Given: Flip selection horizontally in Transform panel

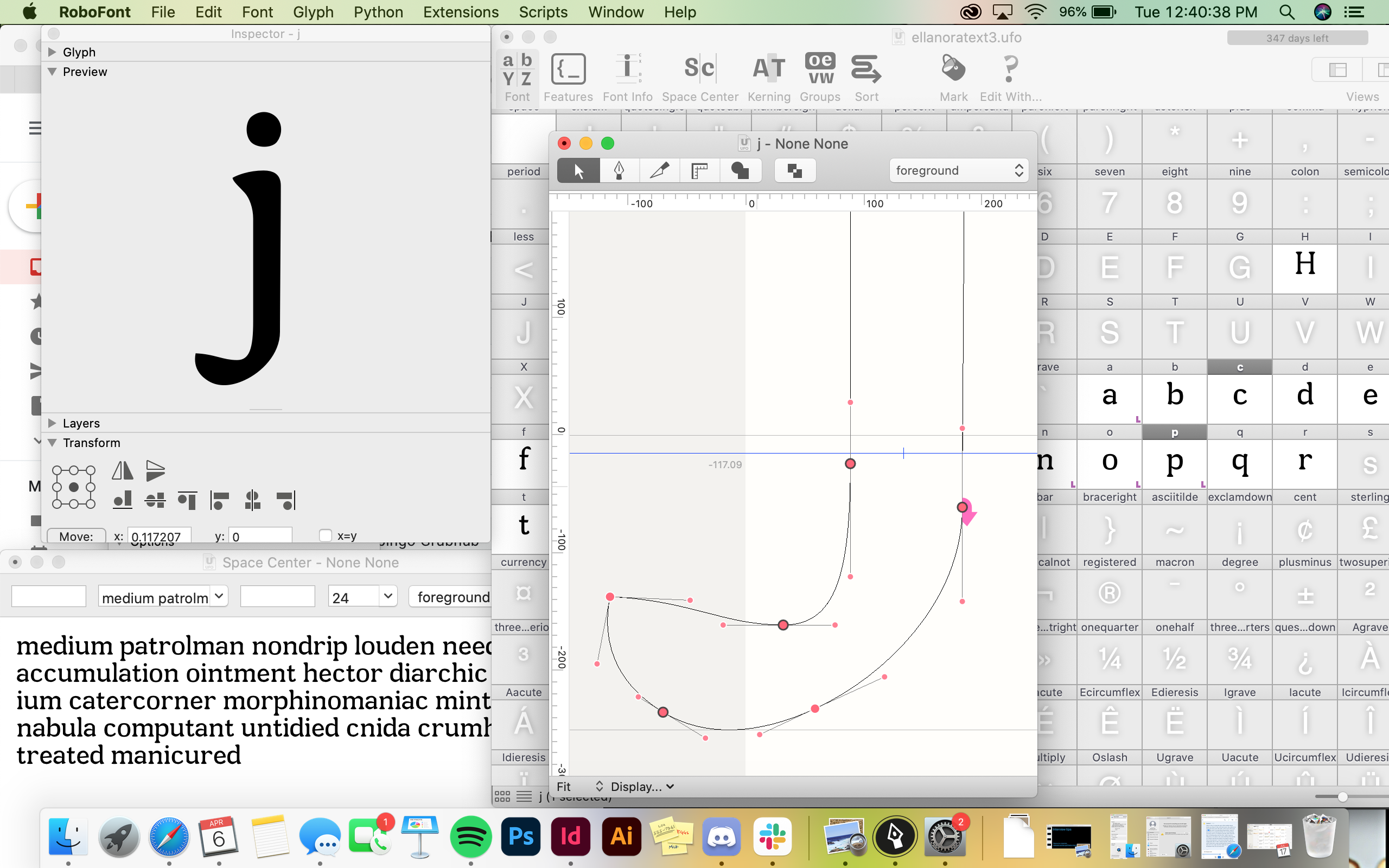Looking at the screenshot, I should point(122,471).
